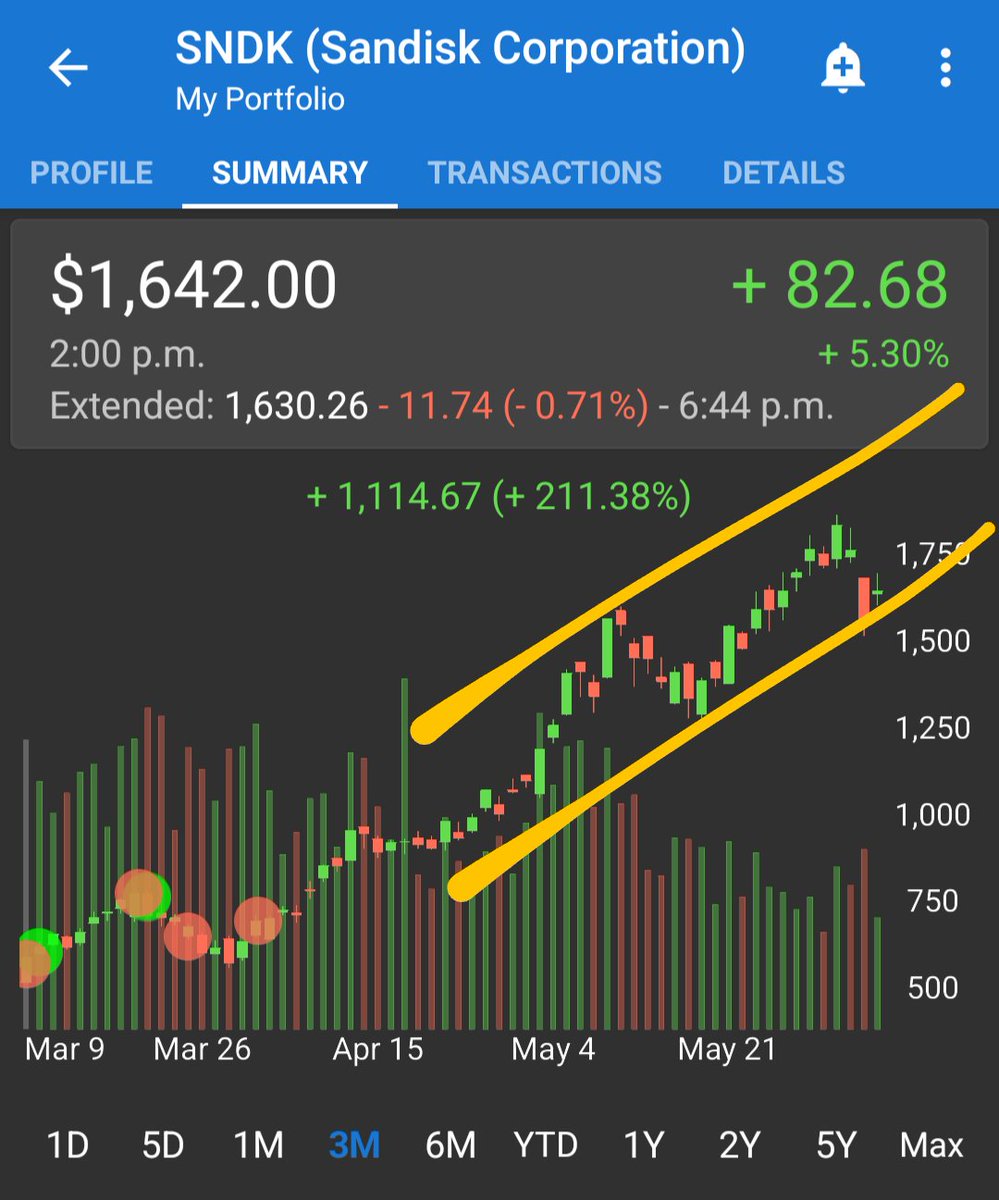The image size is (999, 1200).
Task: Select the SUMMARY tab
Action: [x=290, y=173]
